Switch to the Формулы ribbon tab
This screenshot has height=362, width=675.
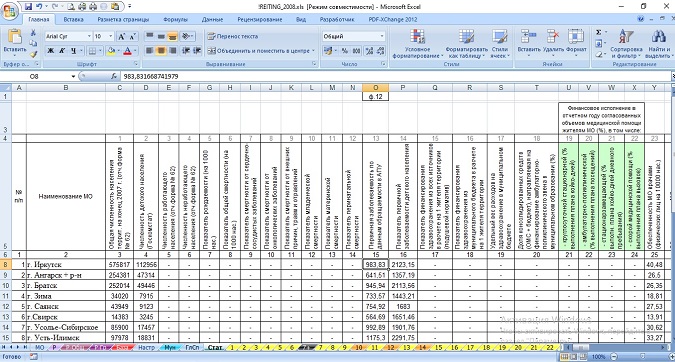click(176, 19)
